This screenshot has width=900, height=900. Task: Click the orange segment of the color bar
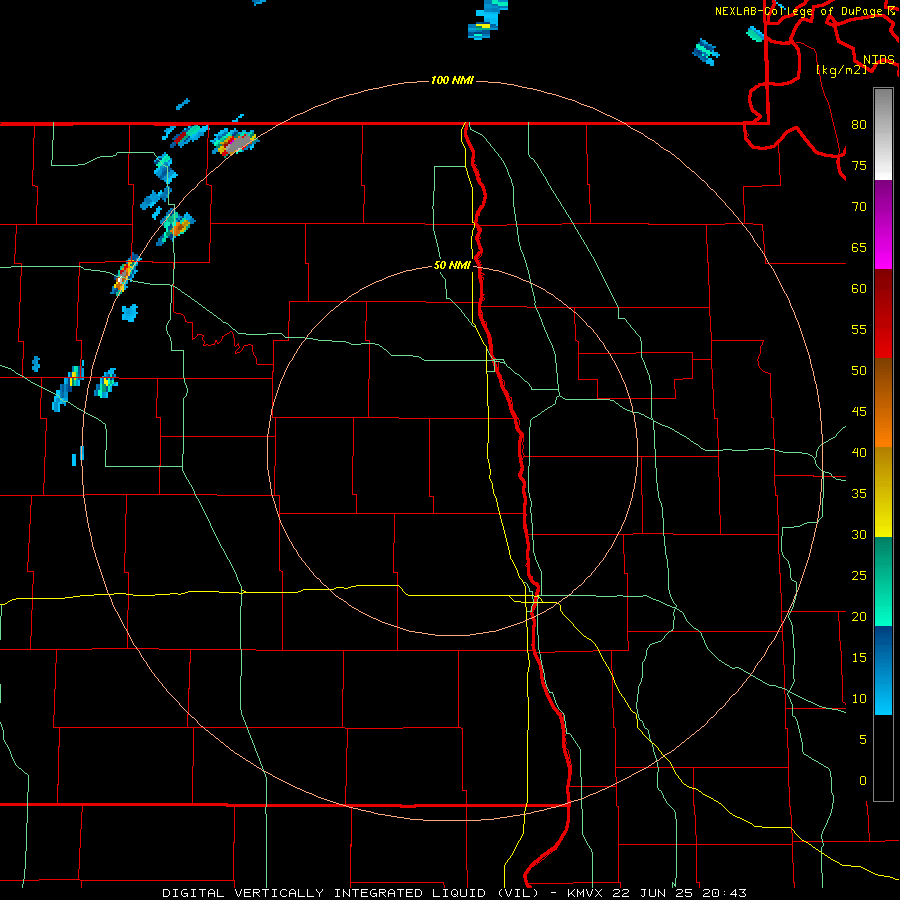click(883, 402)
